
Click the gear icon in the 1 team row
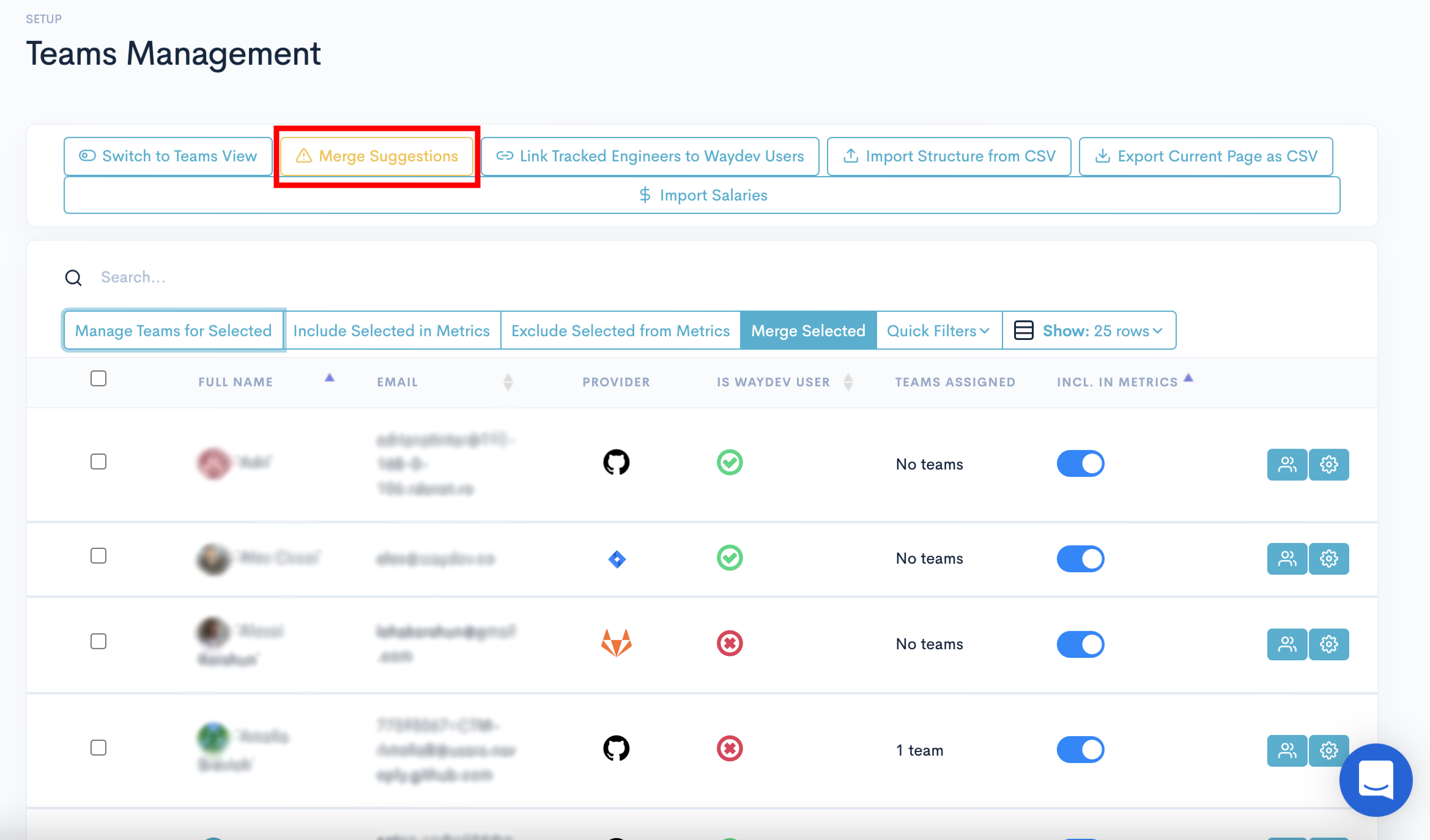1328,750
